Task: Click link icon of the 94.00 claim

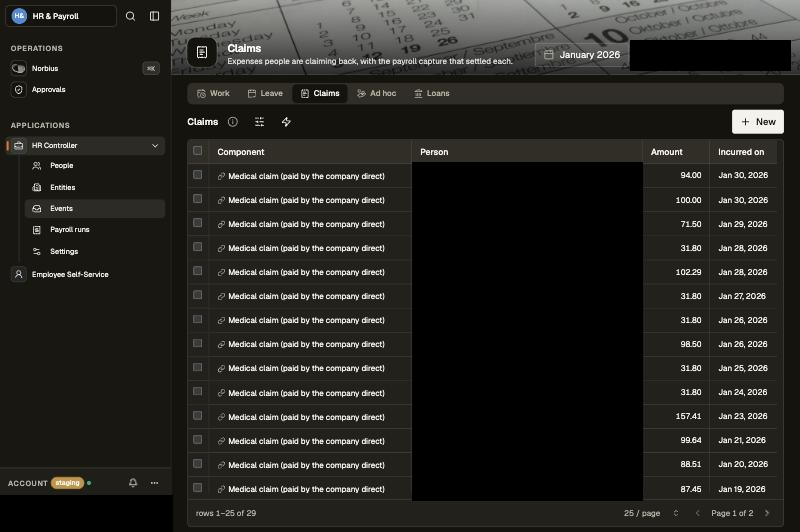Action: tap(221, 176)
